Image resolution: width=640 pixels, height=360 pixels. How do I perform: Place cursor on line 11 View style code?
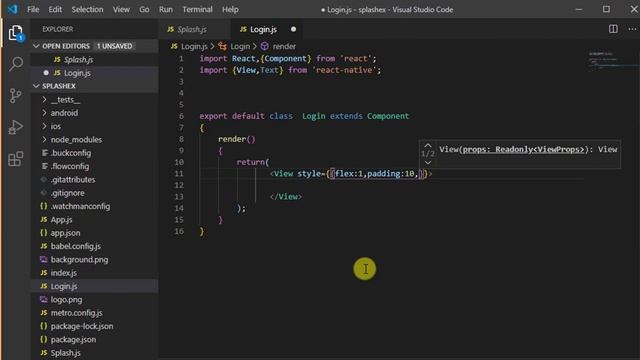pos(350,174)
